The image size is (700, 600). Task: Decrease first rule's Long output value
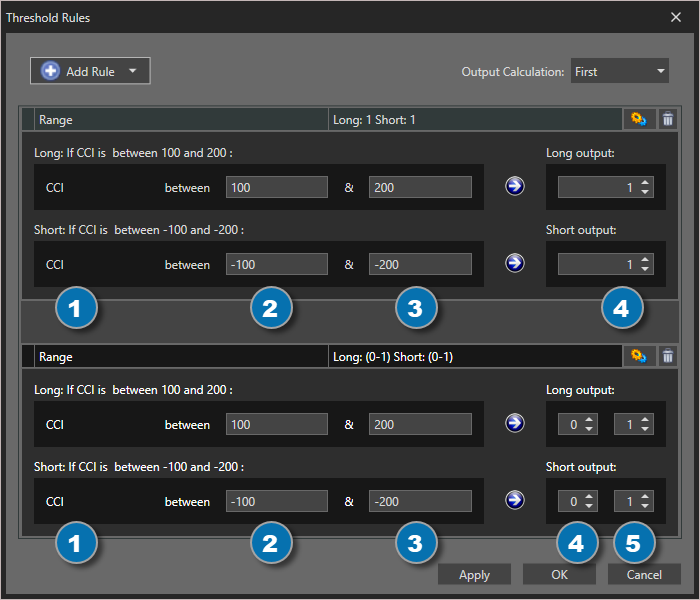point(645,192)
